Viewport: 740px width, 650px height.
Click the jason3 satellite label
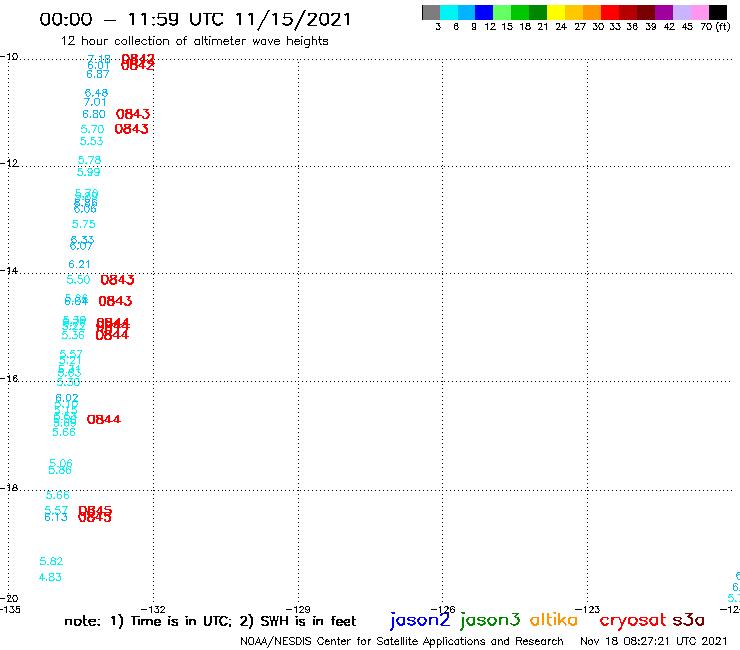[x=490, y=620]
